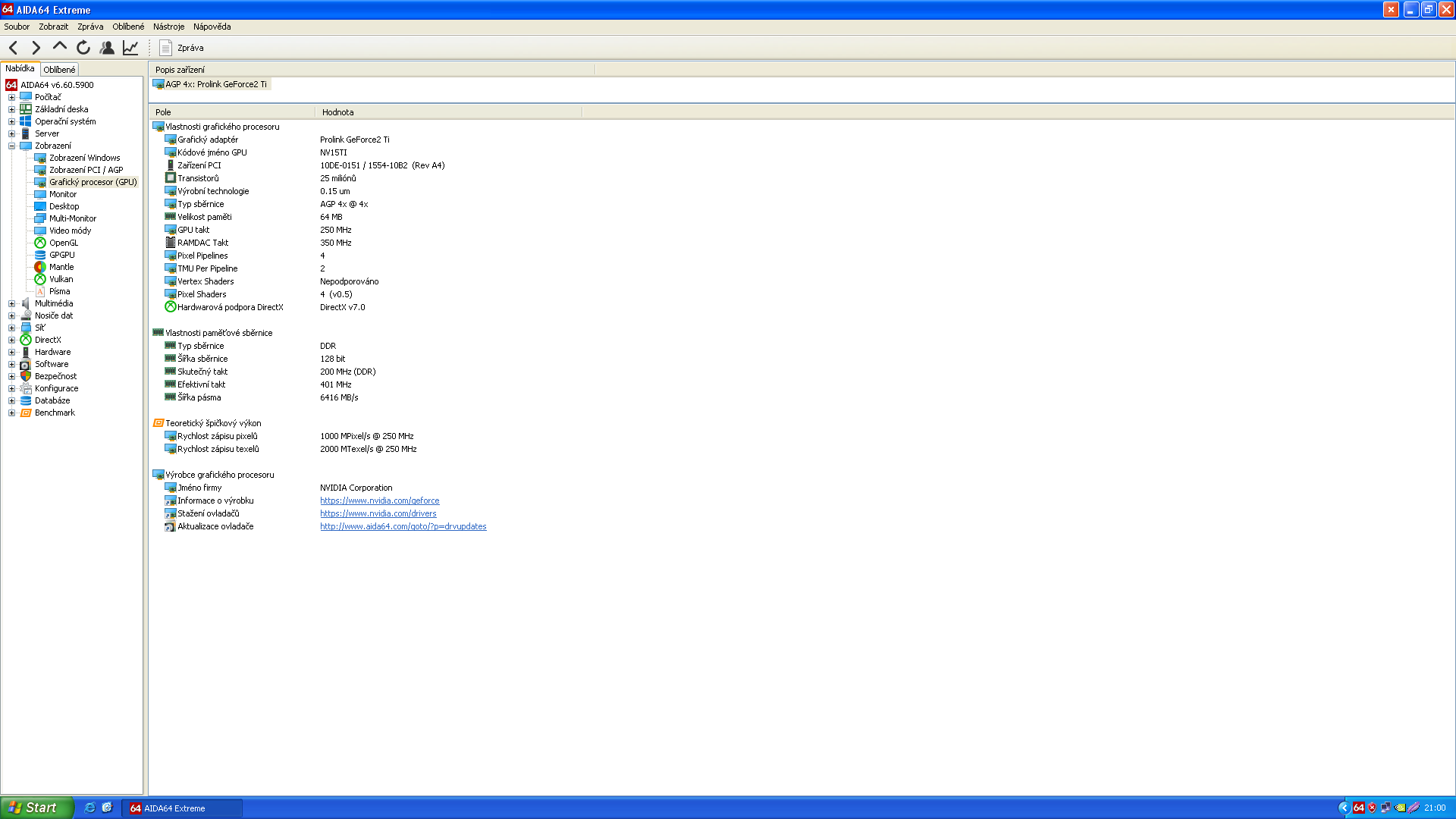Switch to the Oblíbené tab
The height and width of the screenshot is (819, 1456).
click(x=59, y=69)
